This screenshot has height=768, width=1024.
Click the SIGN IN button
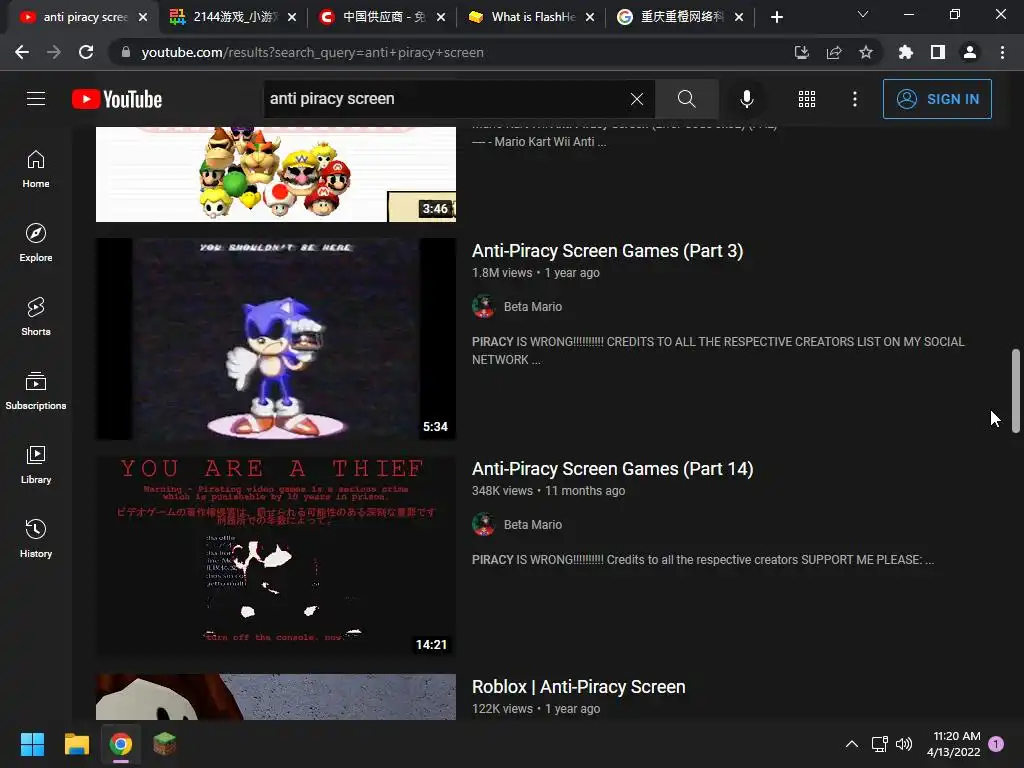click(x=937, y=99)
